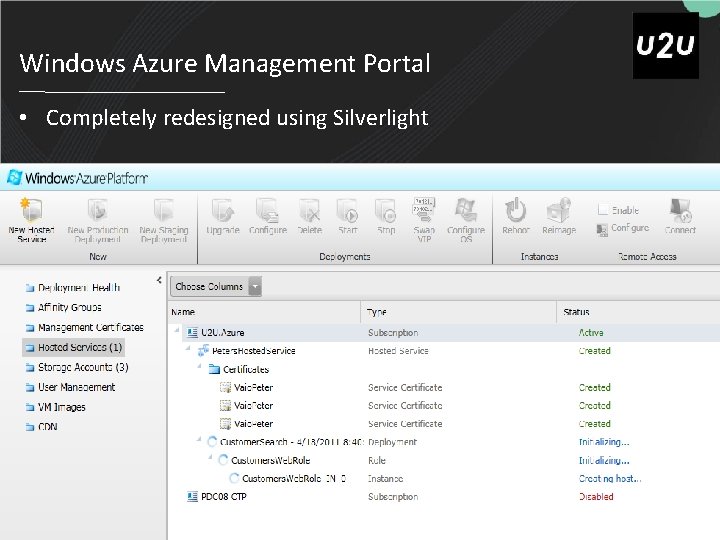Click the Upgrade deployment icon
This screenshot has height=540, width=720.
pyautogui.click(x=223, y=210)
